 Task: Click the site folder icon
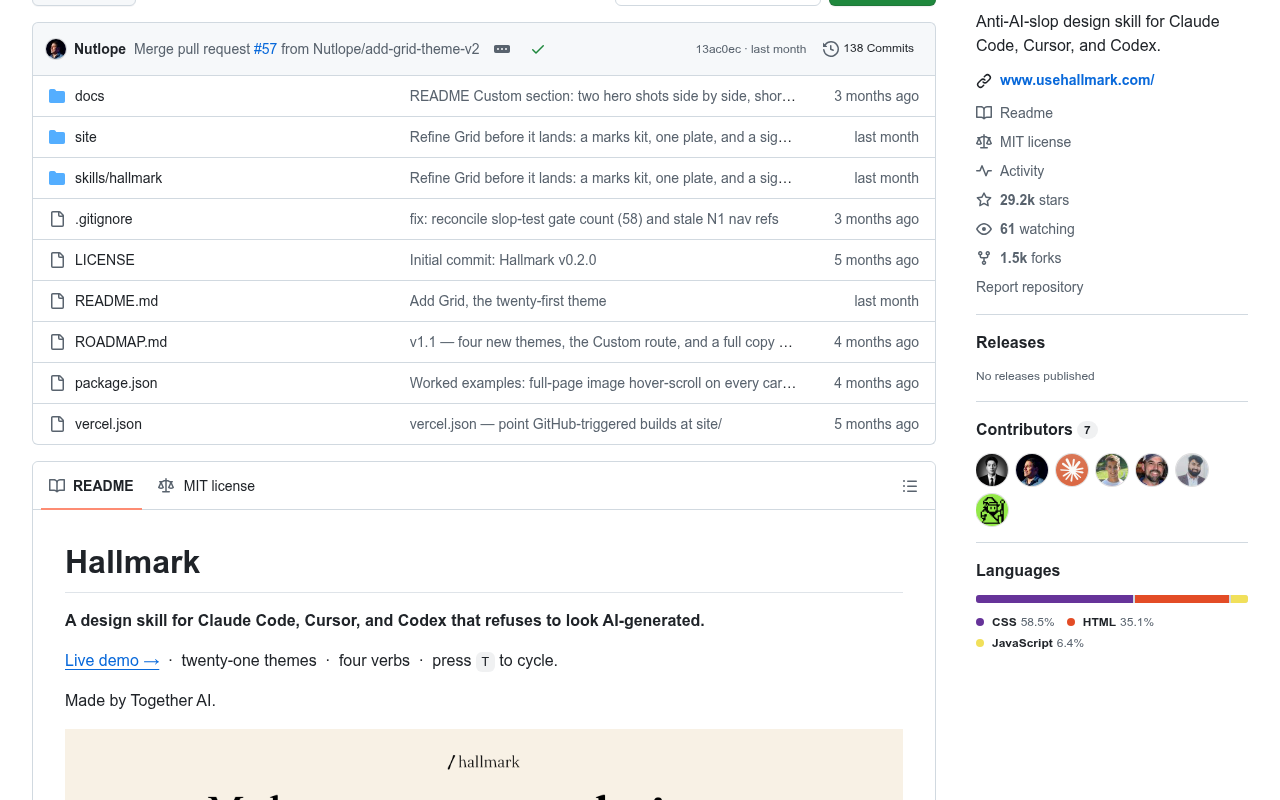tap(57, 137)
